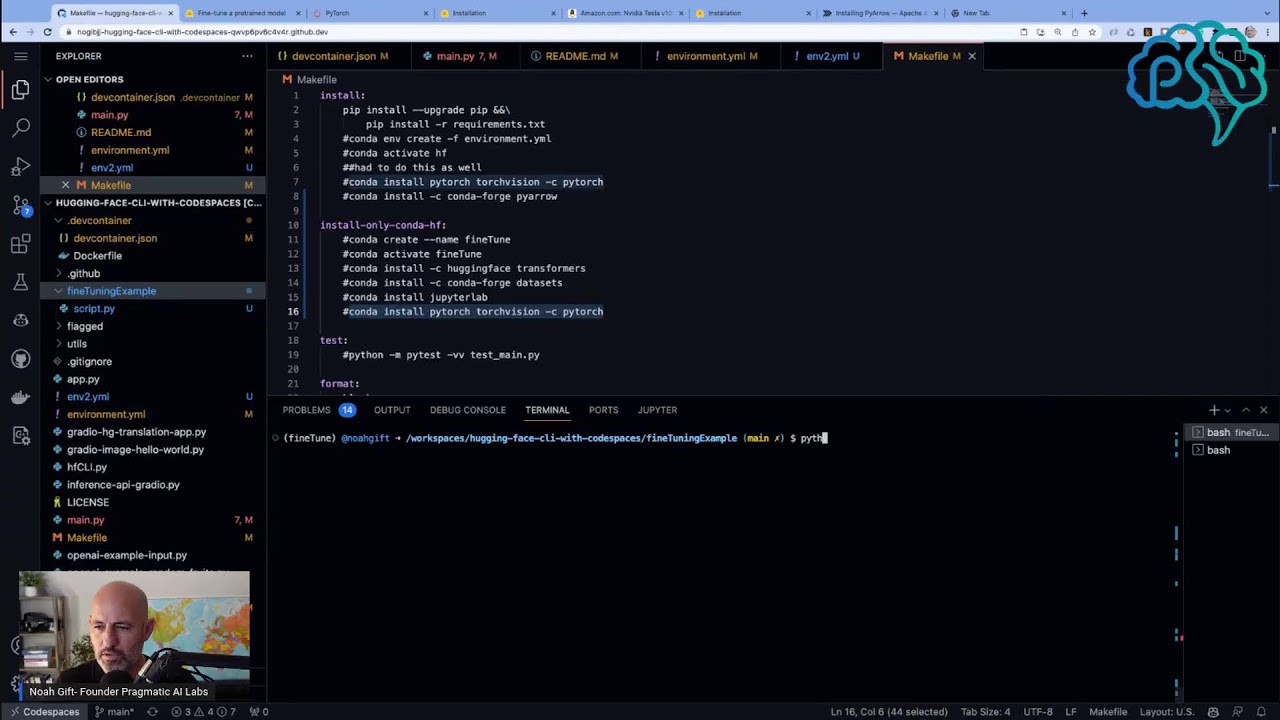Screen dimensions: 1280x720
Task: Maximize the terminal panel size
Action: pos(1245,410)
